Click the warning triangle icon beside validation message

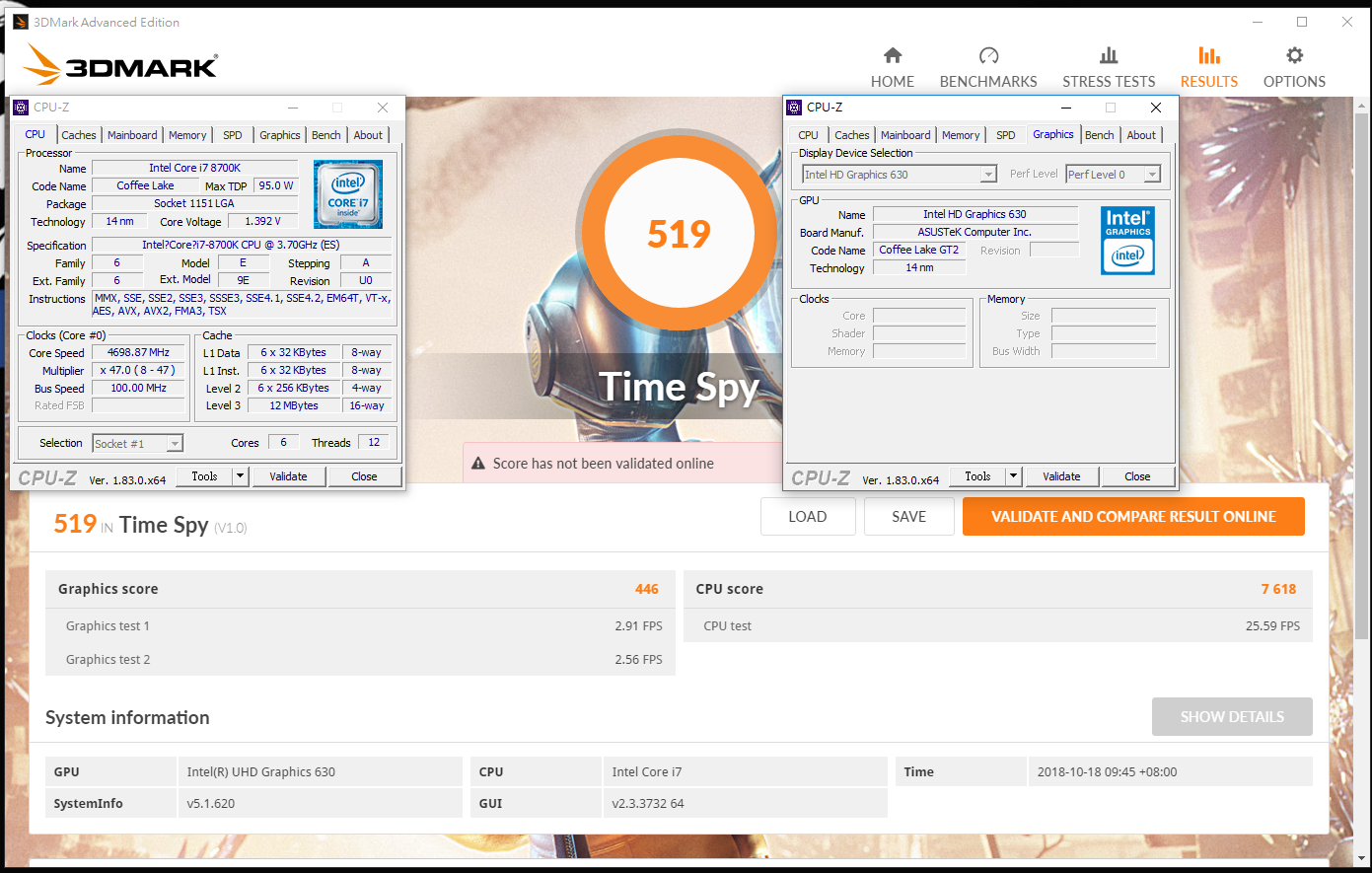478,464
